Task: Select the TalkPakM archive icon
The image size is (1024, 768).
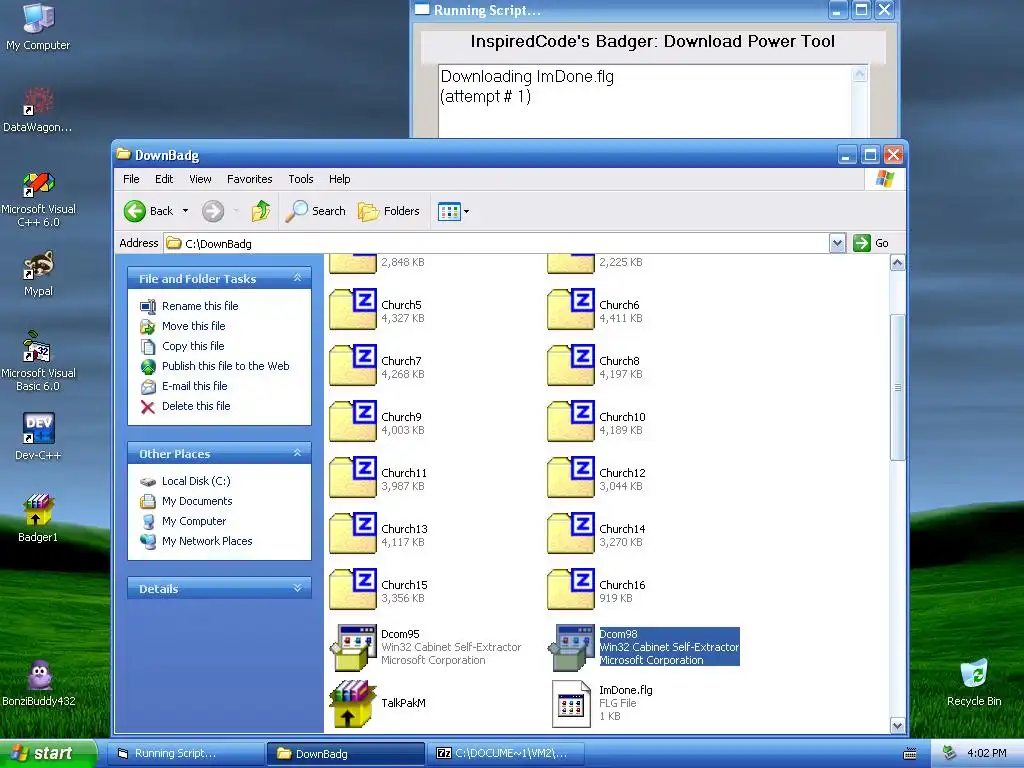Action: point(353,703)
